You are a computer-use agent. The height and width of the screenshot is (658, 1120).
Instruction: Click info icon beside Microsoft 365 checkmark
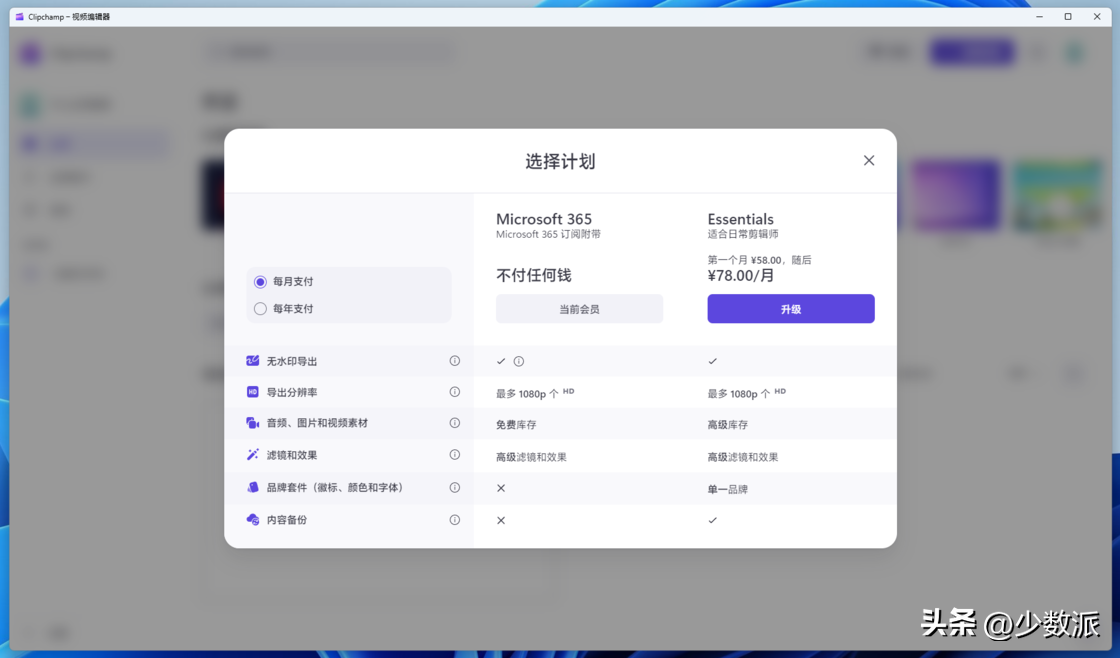pos(519,362)
